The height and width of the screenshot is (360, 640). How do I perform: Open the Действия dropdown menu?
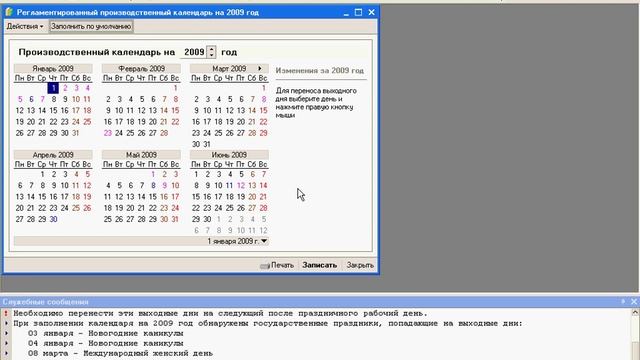tap(24, 27)
